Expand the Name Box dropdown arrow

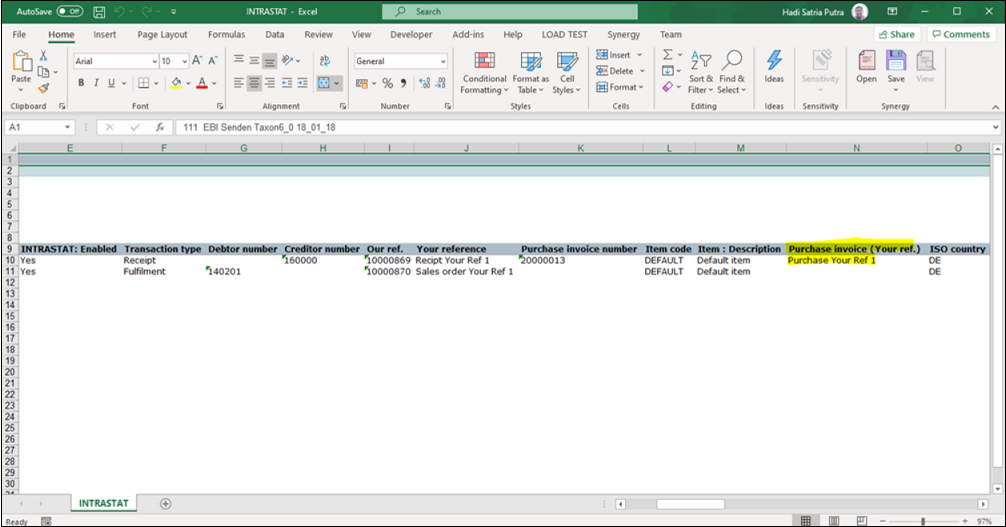(67, 127)
